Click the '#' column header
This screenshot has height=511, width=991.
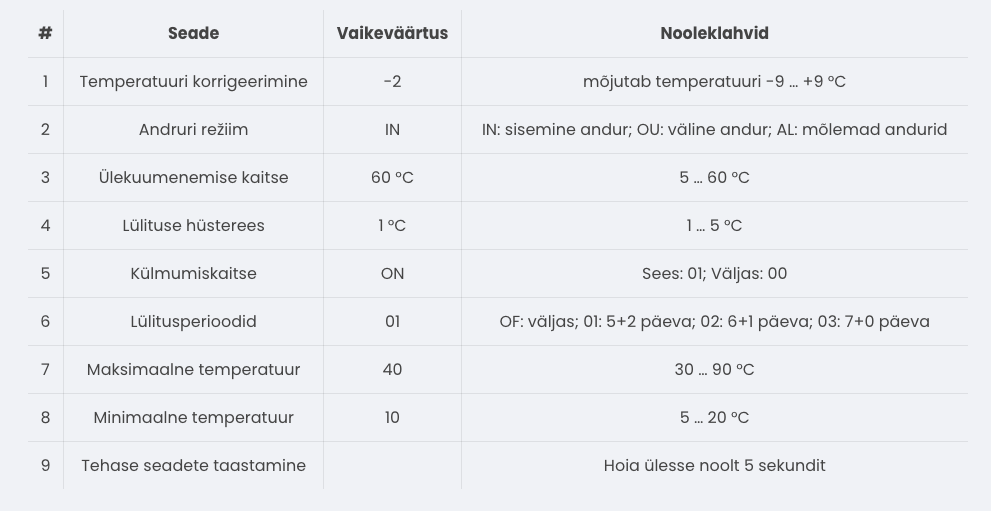click(45, 33)
